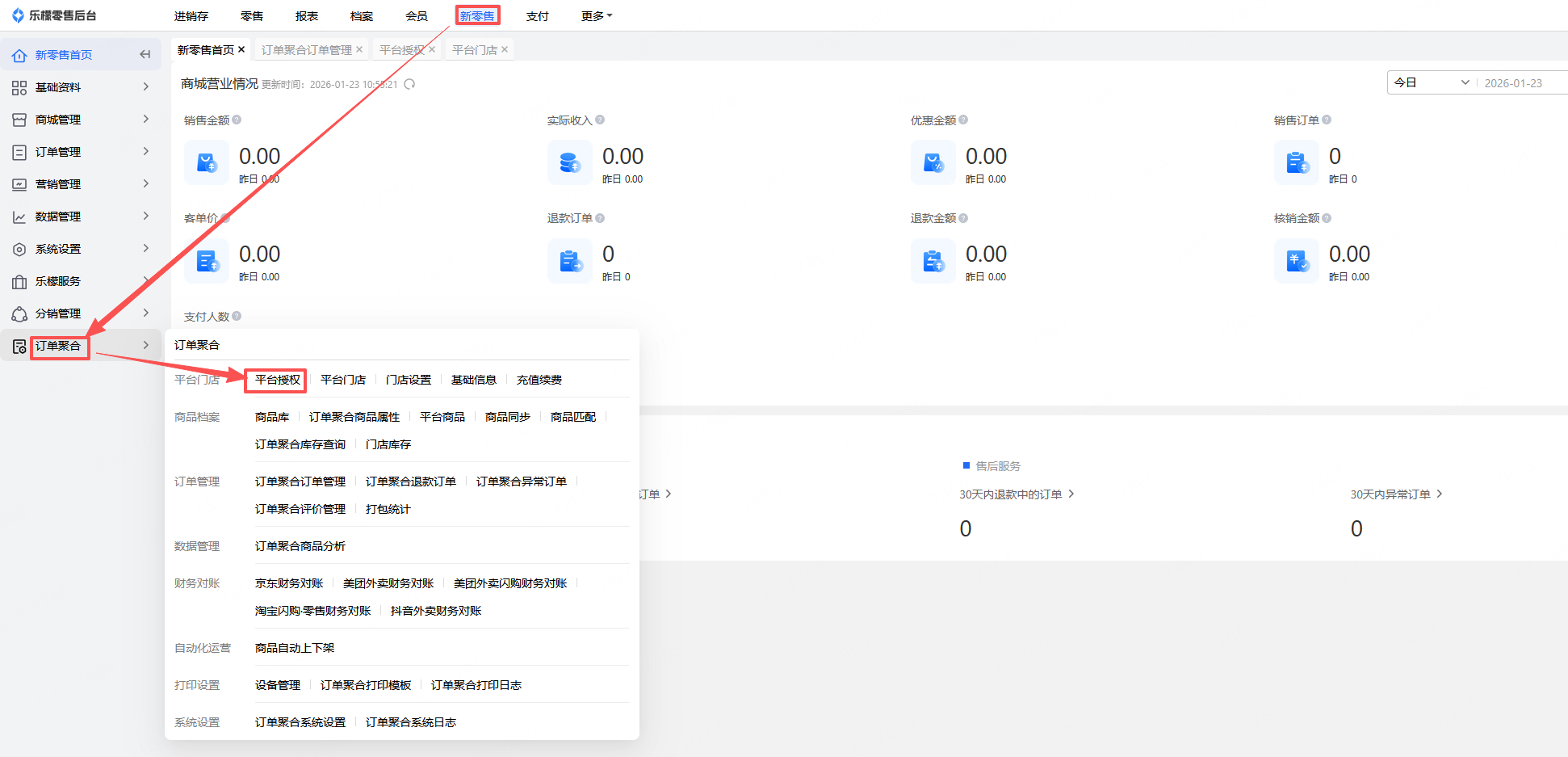This screenshot has height=757, width=1568.
Task: Open the 会员 top menu
Action: click(417, 16)
